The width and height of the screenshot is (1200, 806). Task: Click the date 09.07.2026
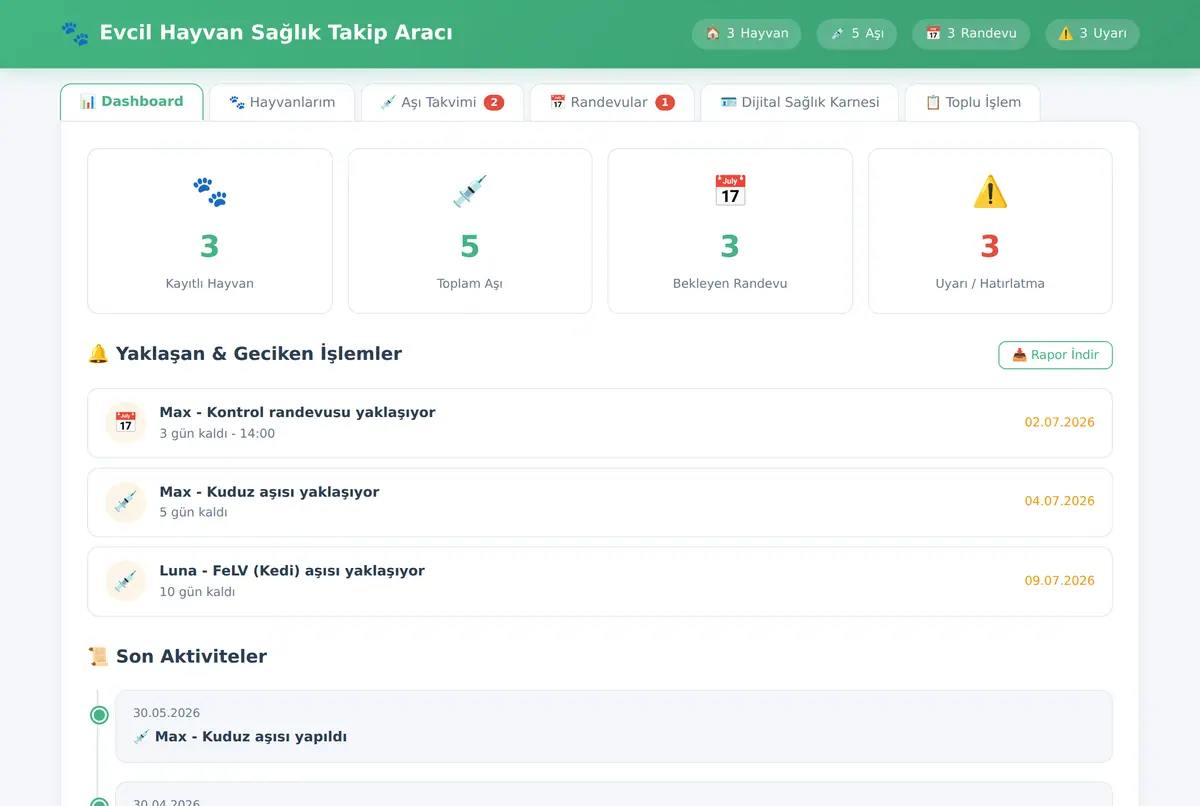coord(1059,581)
